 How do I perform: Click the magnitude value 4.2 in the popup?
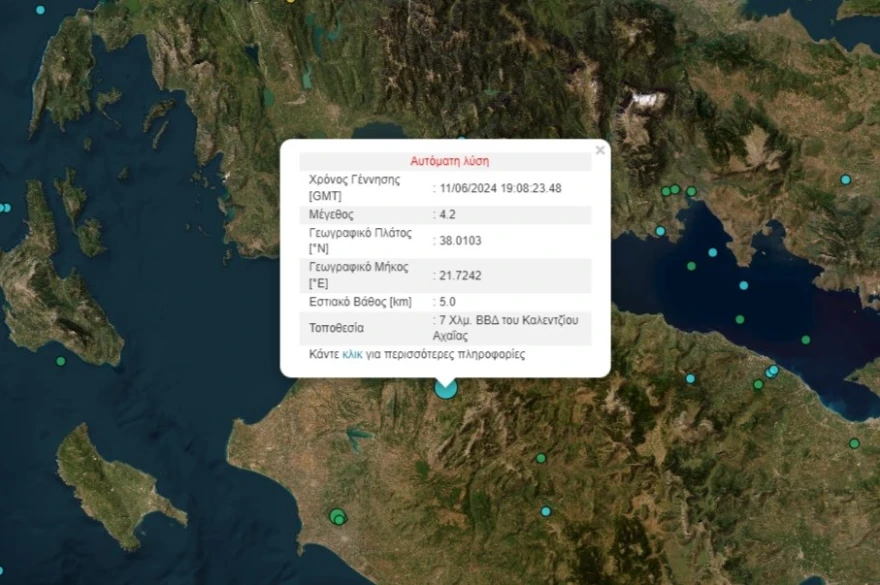pyautogui.click(x=447, y=214)
